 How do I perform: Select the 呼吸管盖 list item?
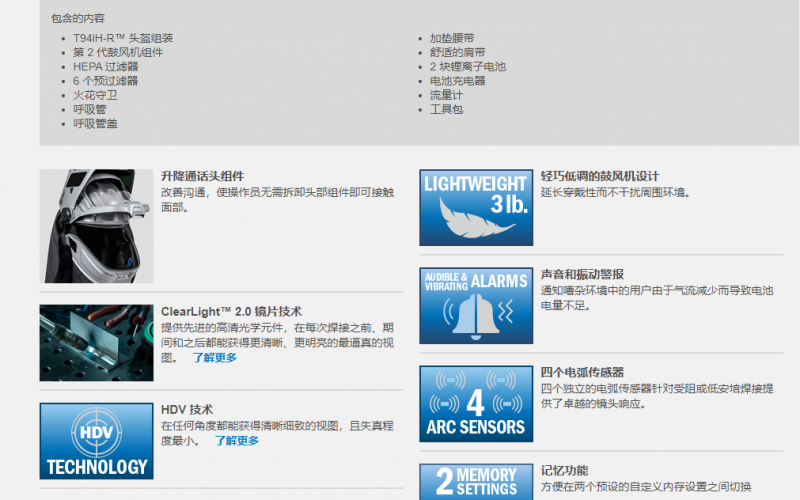(x=95, y=124)
